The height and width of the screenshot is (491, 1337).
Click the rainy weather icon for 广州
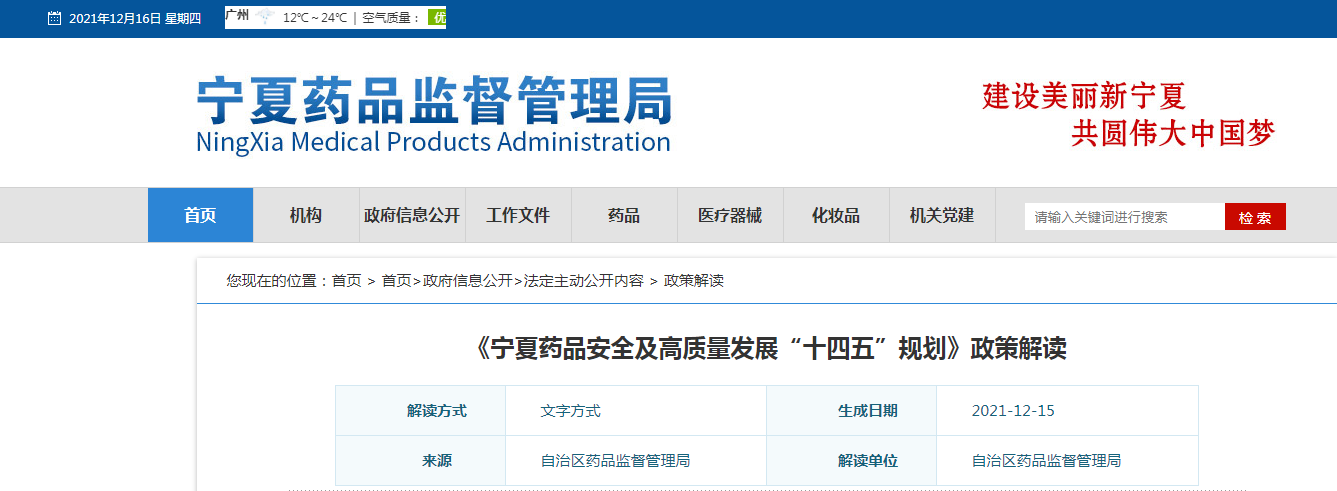click(x=264, y=17)
